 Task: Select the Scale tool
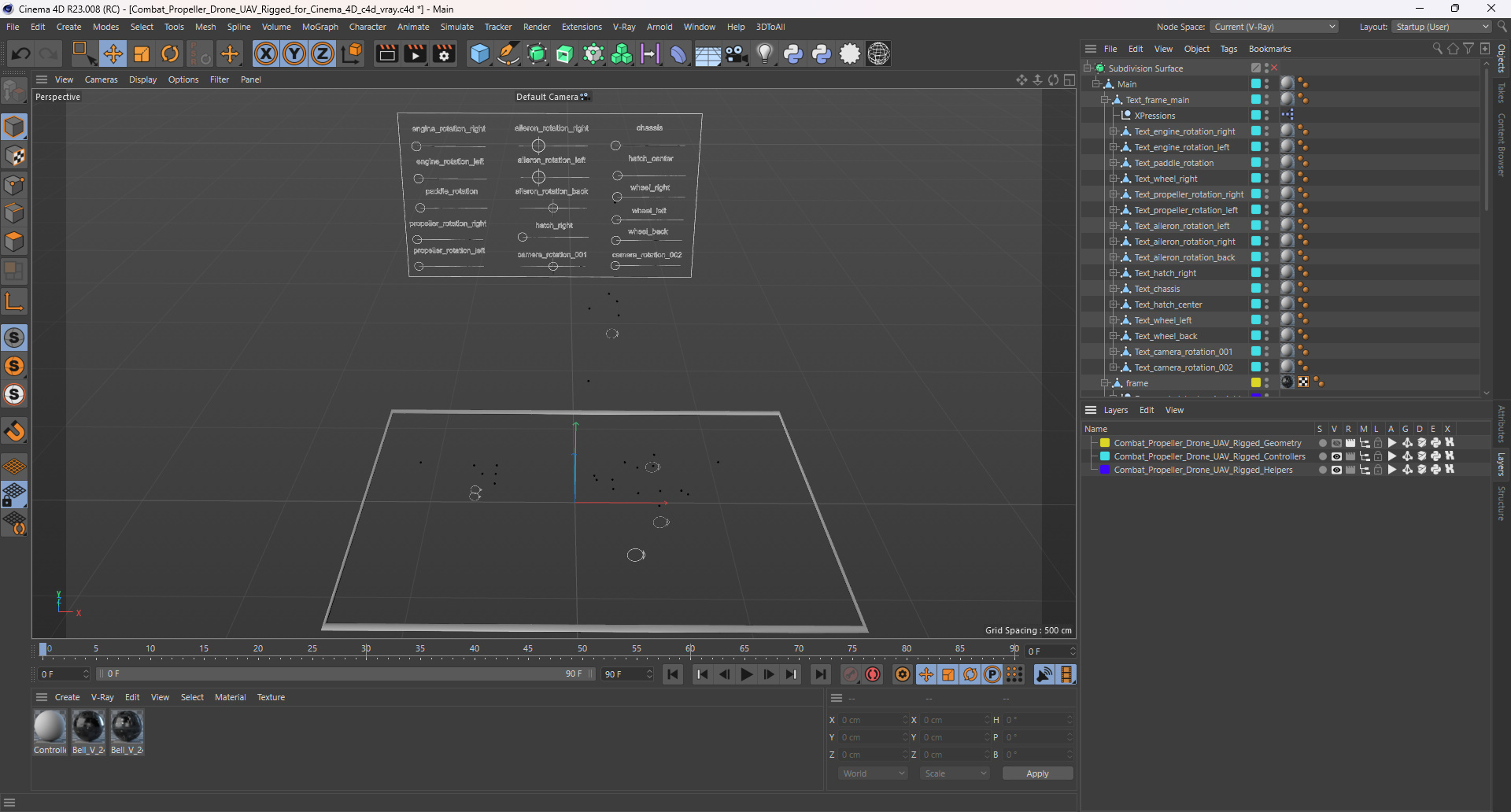(x=142, y=54)
